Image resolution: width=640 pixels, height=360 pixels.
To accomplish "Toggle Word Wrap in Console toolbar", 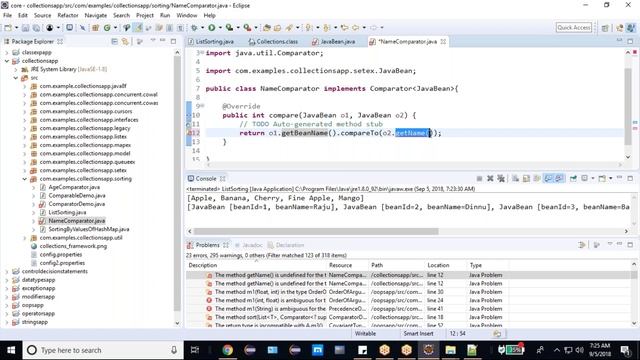I will coord(537,178).
